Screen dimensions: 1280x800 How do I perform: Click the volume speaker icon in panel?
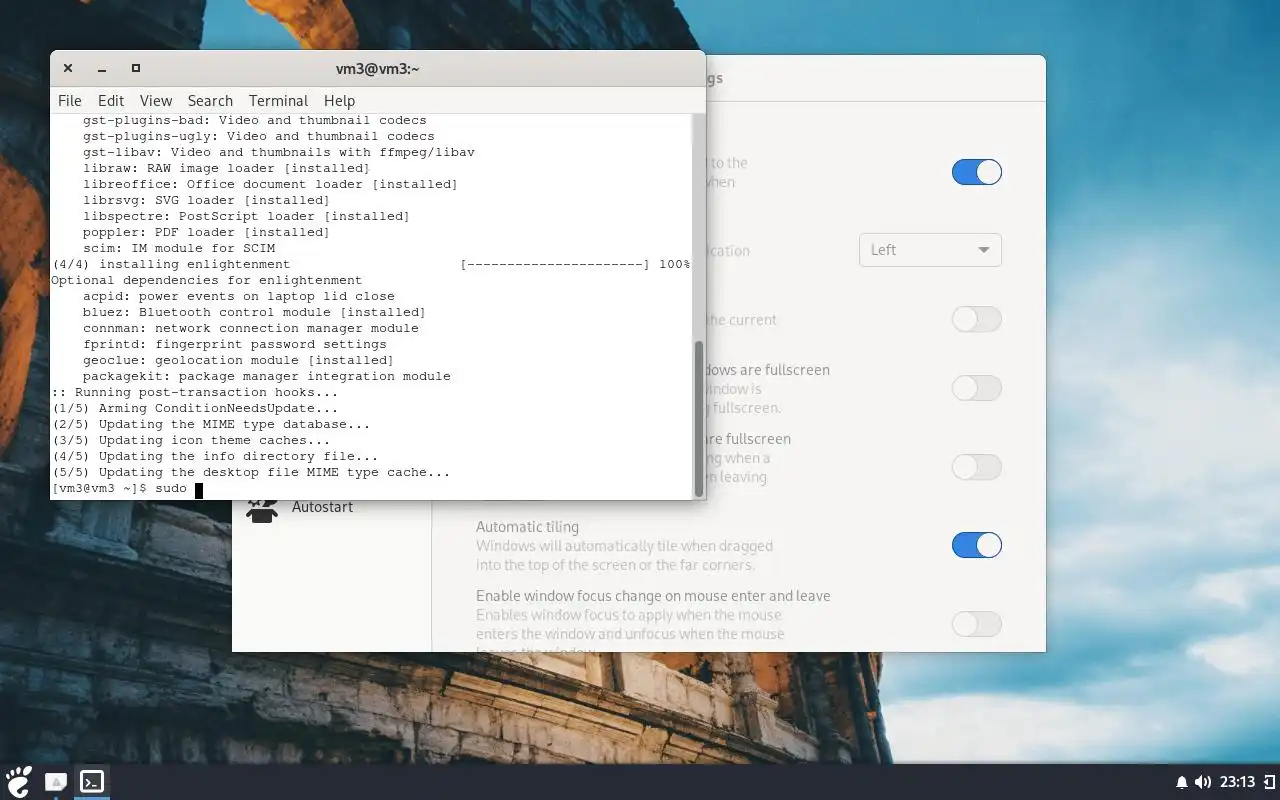(x=1203, y=782)
